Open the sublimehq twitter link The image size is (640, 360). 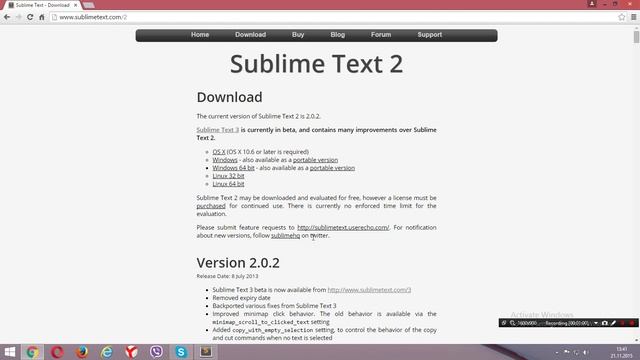285,236
